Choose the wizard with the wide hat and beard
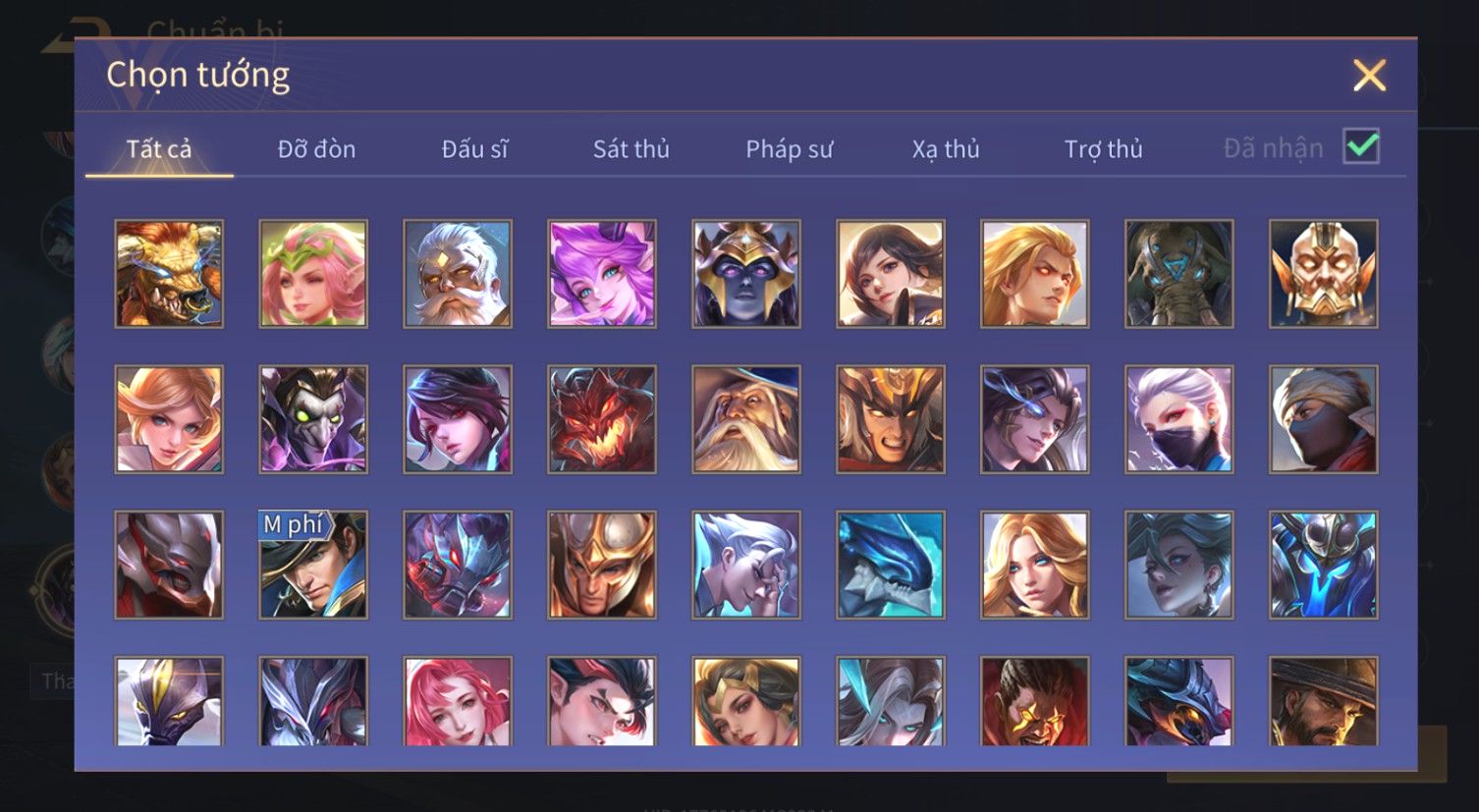The image size is (1479, 812). pyautogui.click(x=746, y=419)
